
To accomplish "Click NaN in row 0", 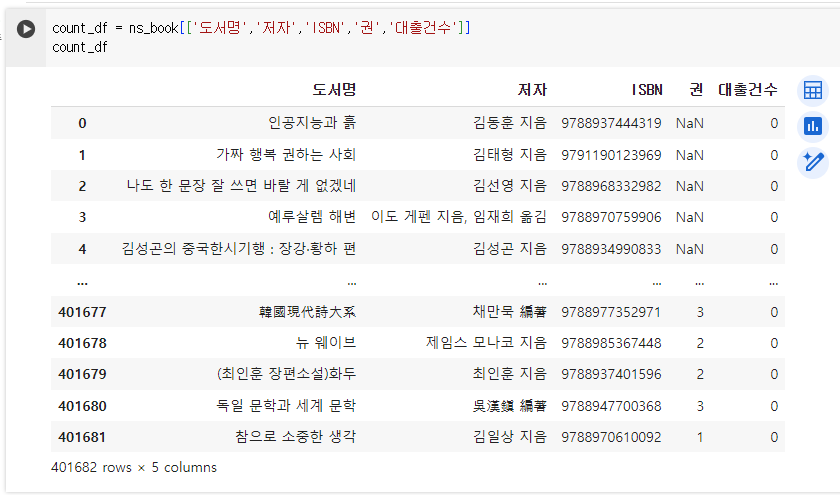I will [x=689, y=123].
